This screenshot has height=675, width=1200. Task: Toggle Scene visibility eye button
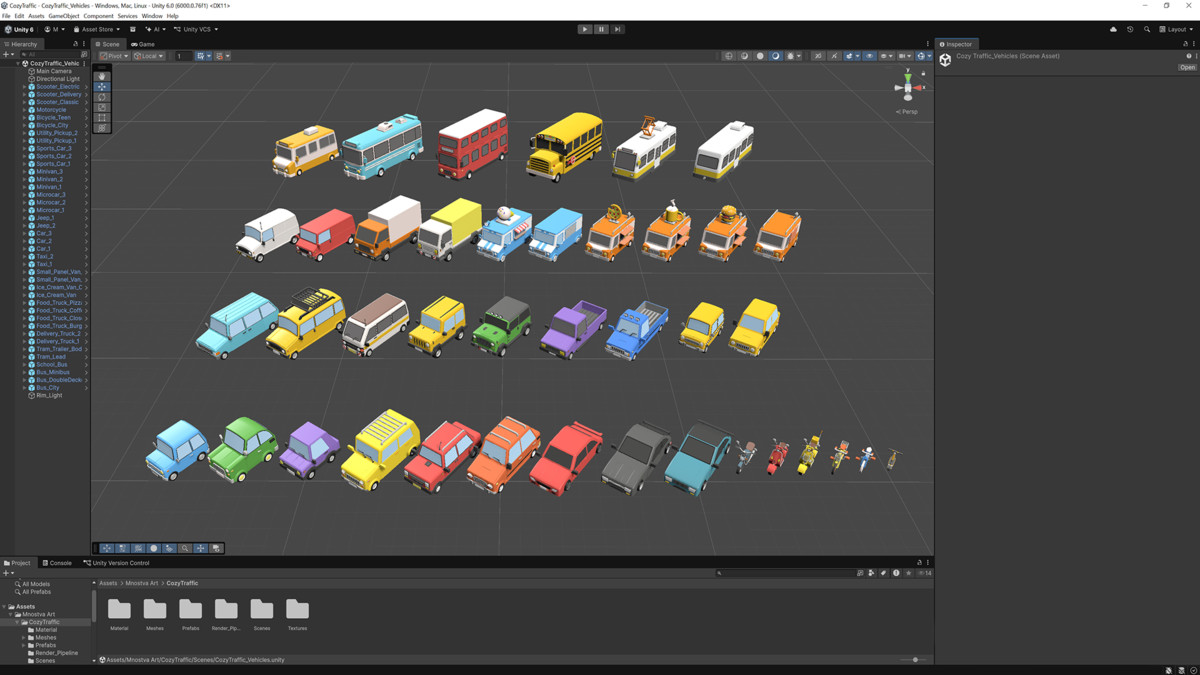point(869,56)
